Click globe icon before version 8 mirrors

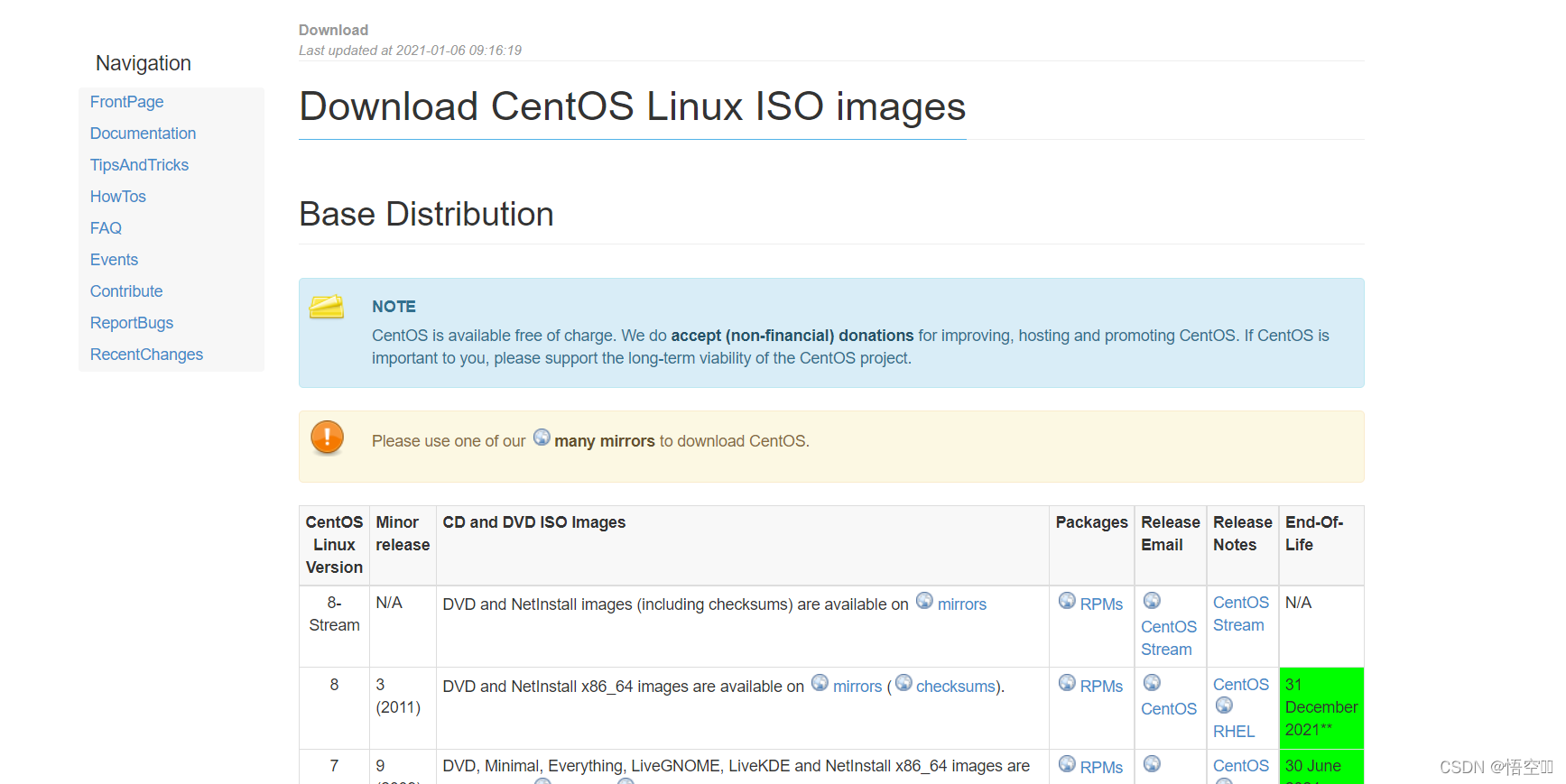[820, 683]
